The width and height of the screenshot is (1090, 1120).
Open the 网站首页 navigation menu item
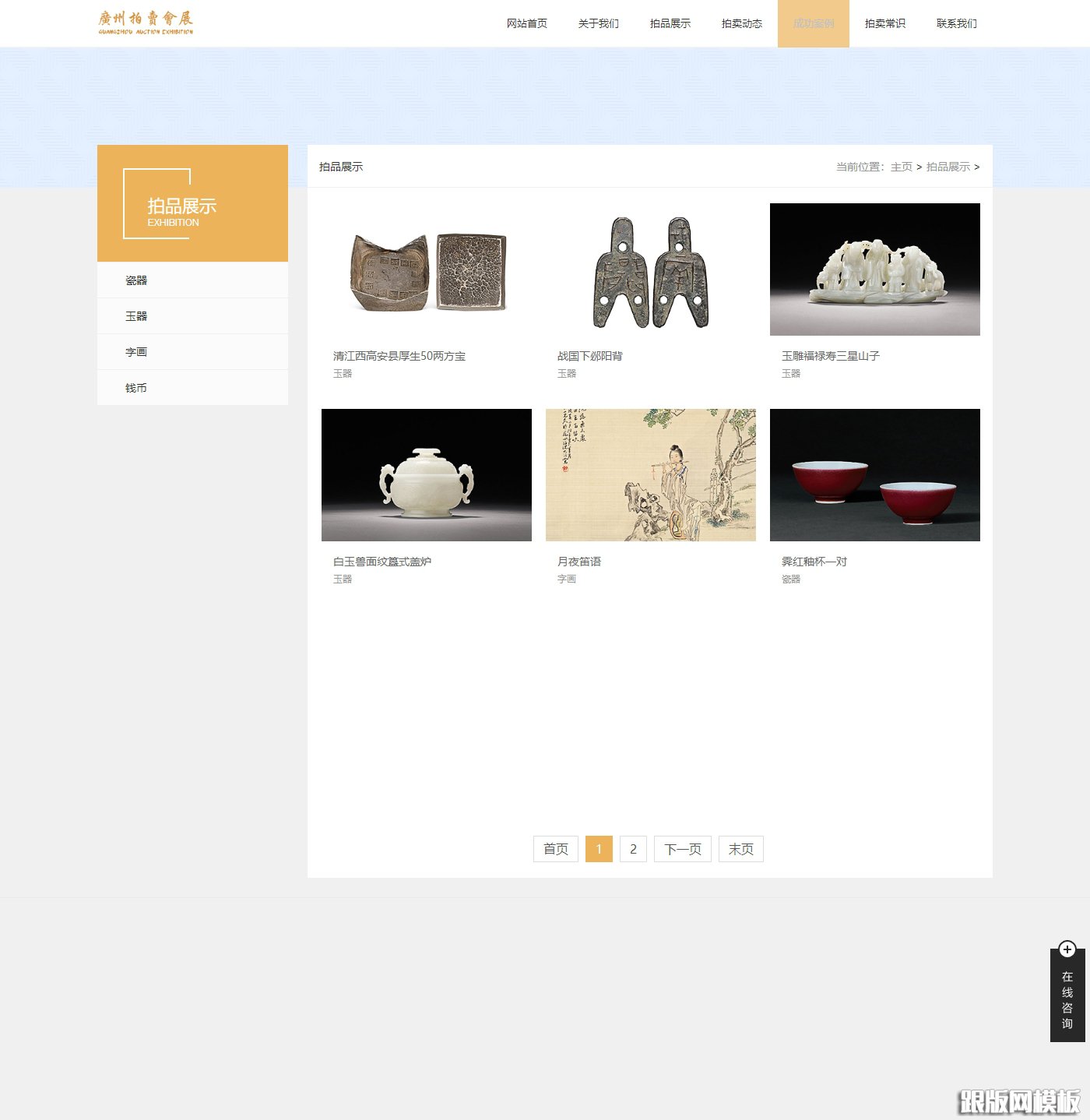(526, 23)
